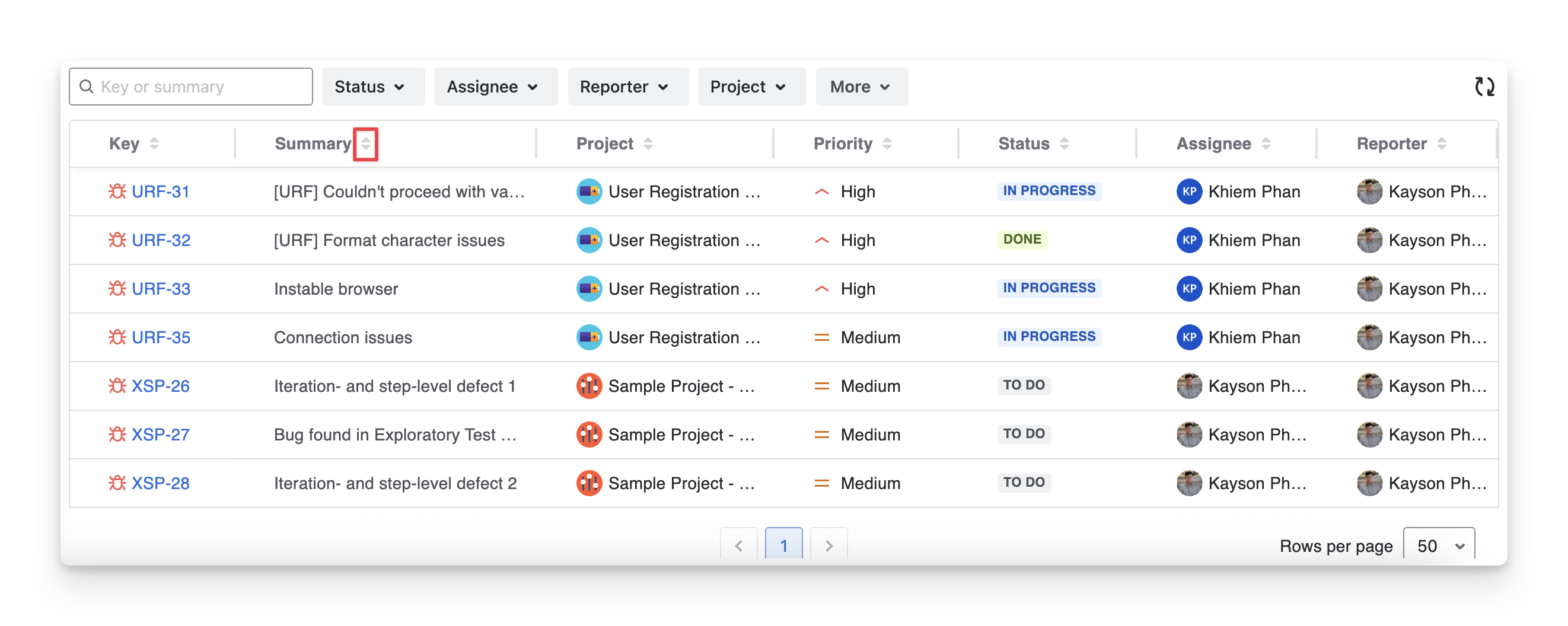Open the Project filter menu
The width and height of the screenshot is (1568, 626).
[752, 87]
